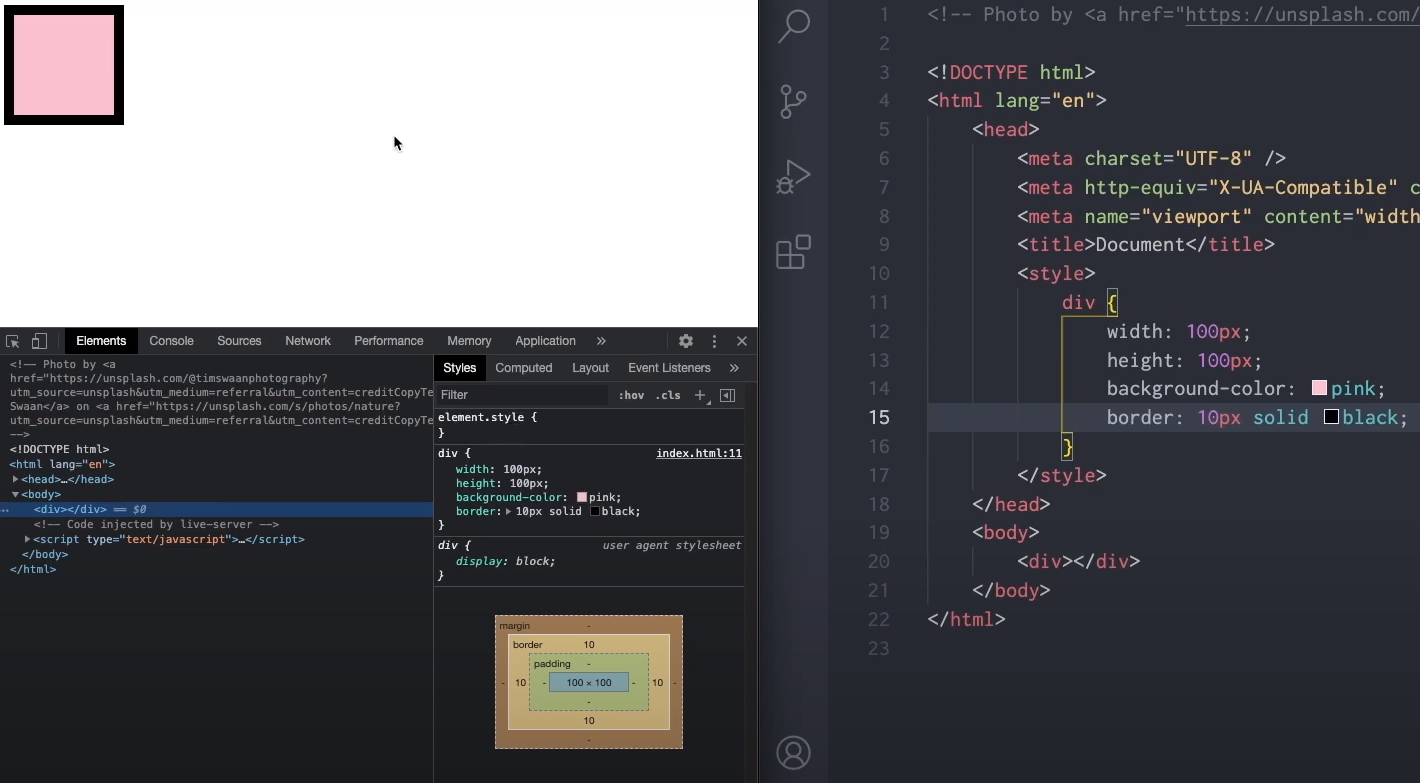This screenshot has height=783, width=1420.
Task: Click the element.style rule block
Action: coord(590,425)
